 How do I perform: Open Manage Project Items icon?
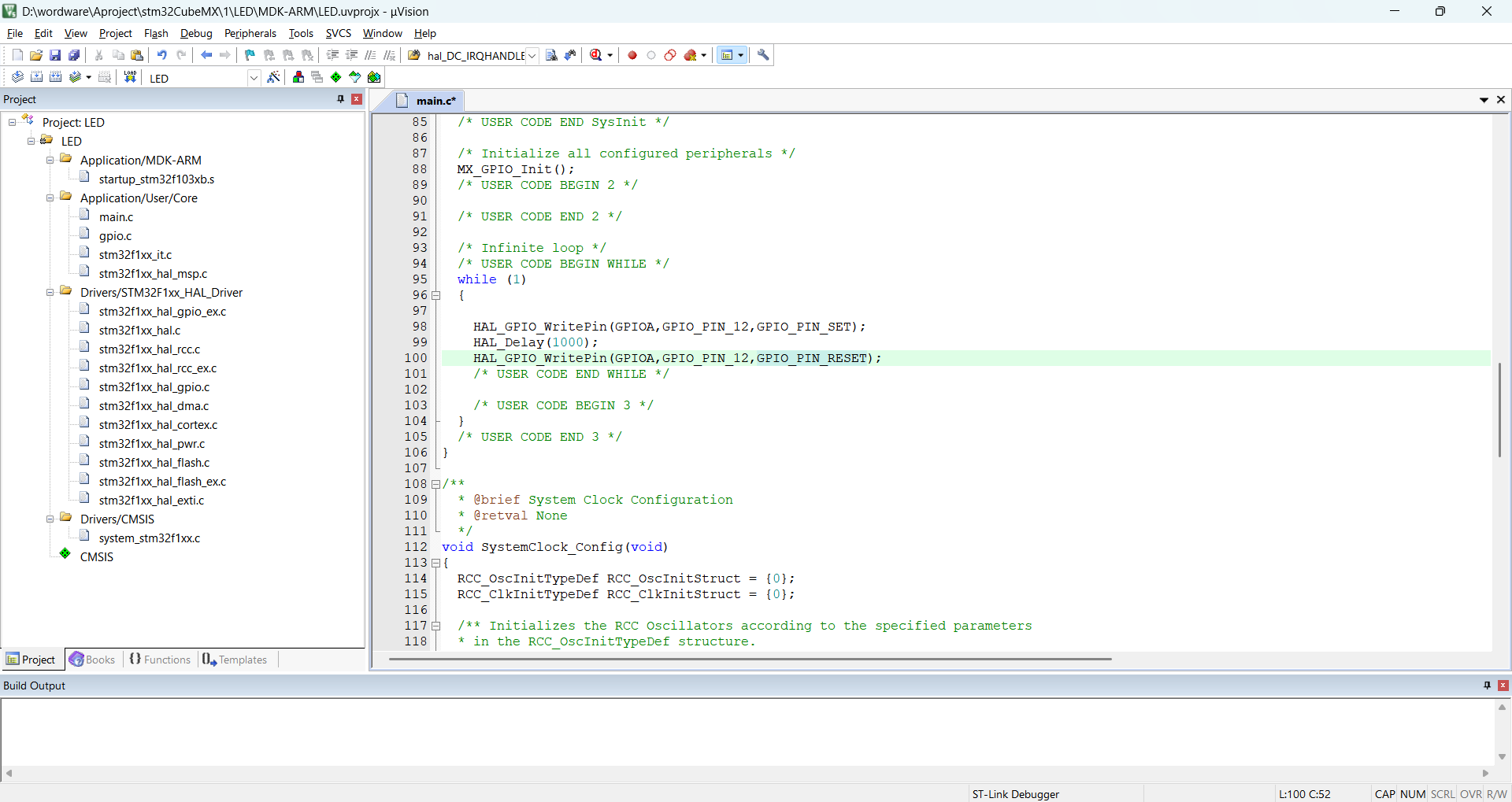(298, 77)
